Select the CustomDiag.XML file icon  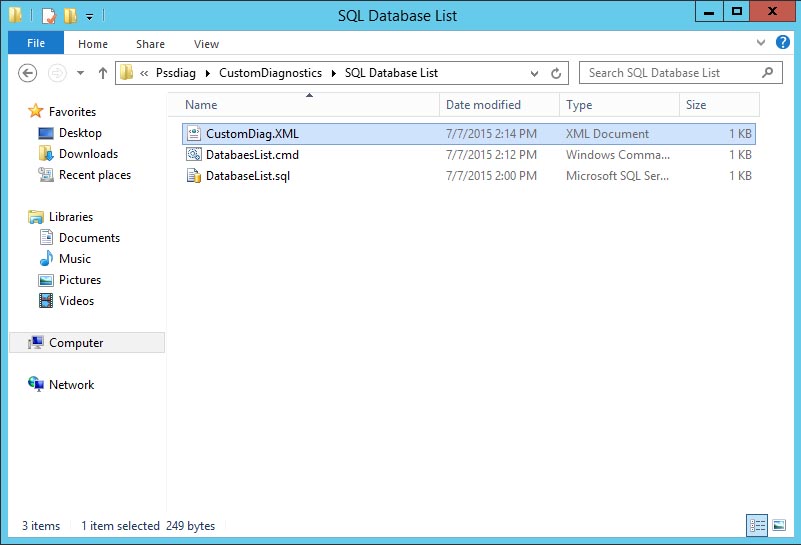point(194,133)
